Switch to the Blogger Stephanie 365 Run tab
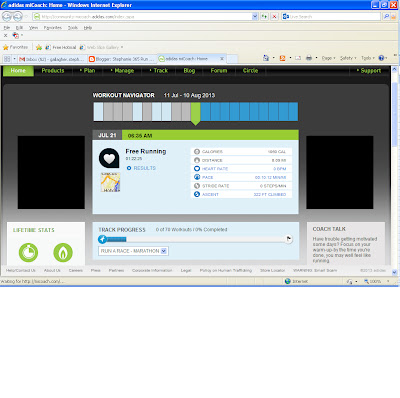 coord(122,59)
